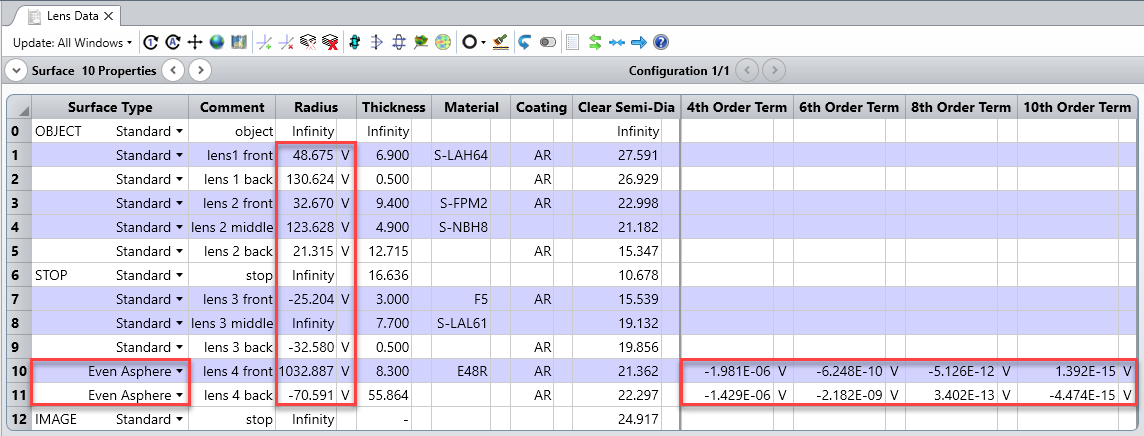Open Help via the blue question mark
Viewport: 1144px width, 436px height.
660,43
